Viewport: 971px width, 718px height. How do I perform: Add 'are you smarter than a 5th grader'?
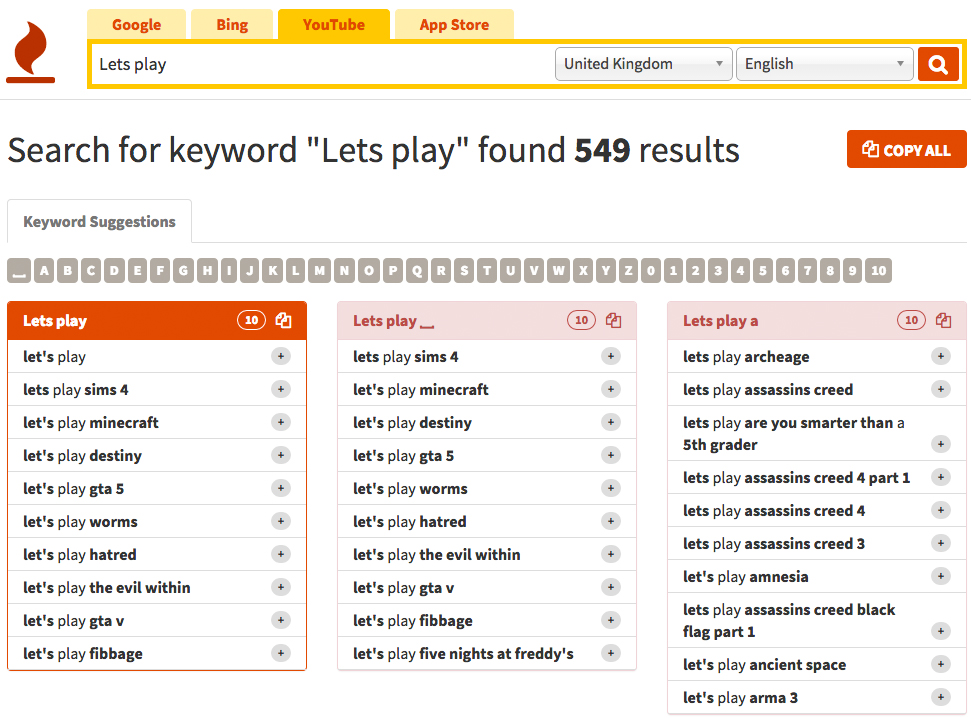[x=941, y=444]
